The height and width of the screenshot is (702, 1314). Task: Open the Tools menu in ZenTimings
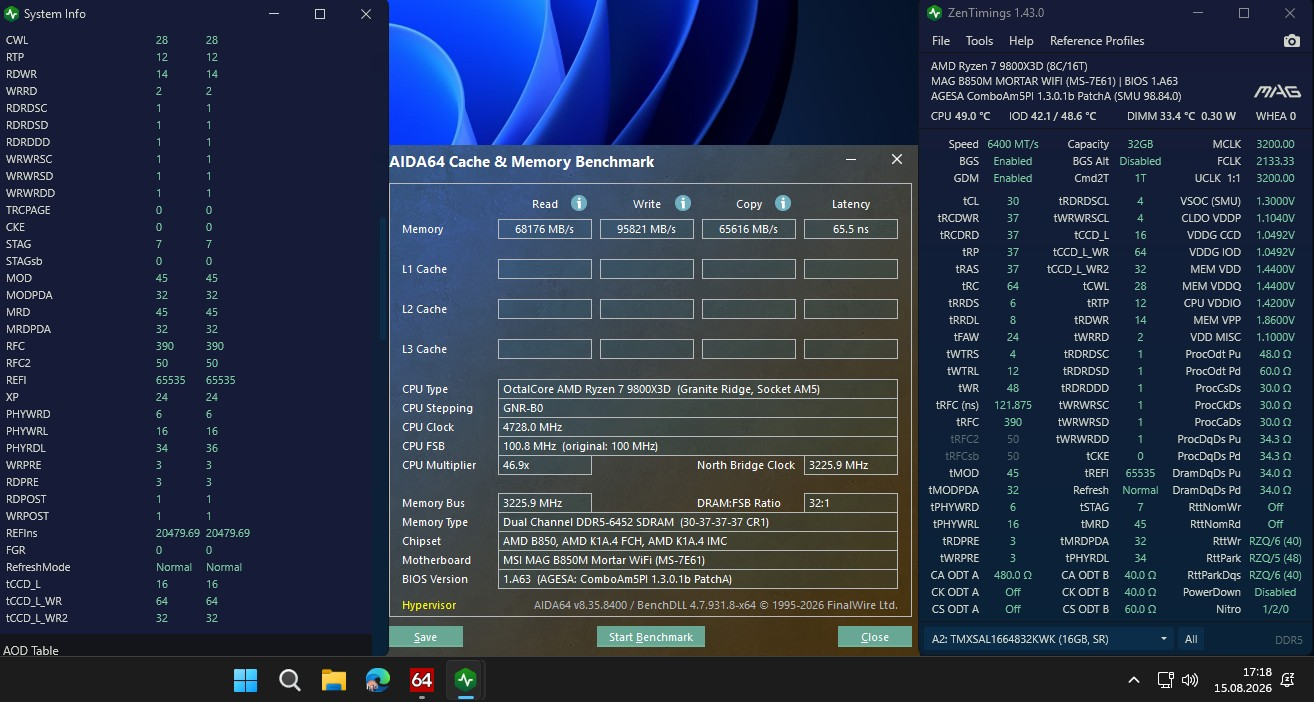pos(979,41)
